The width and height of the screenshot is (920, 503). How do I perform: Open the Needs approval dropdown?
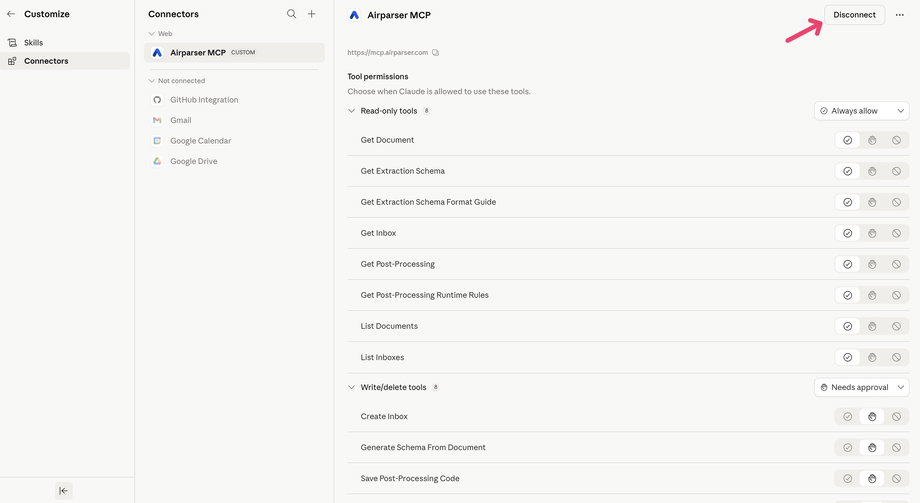pyautogui.click(x=861, y=387)
